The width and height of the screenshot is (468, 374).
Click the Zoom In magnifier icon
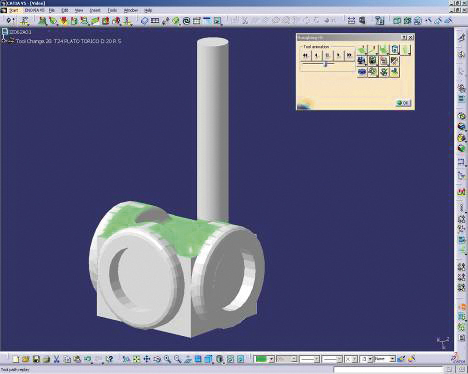pos(167,359)
